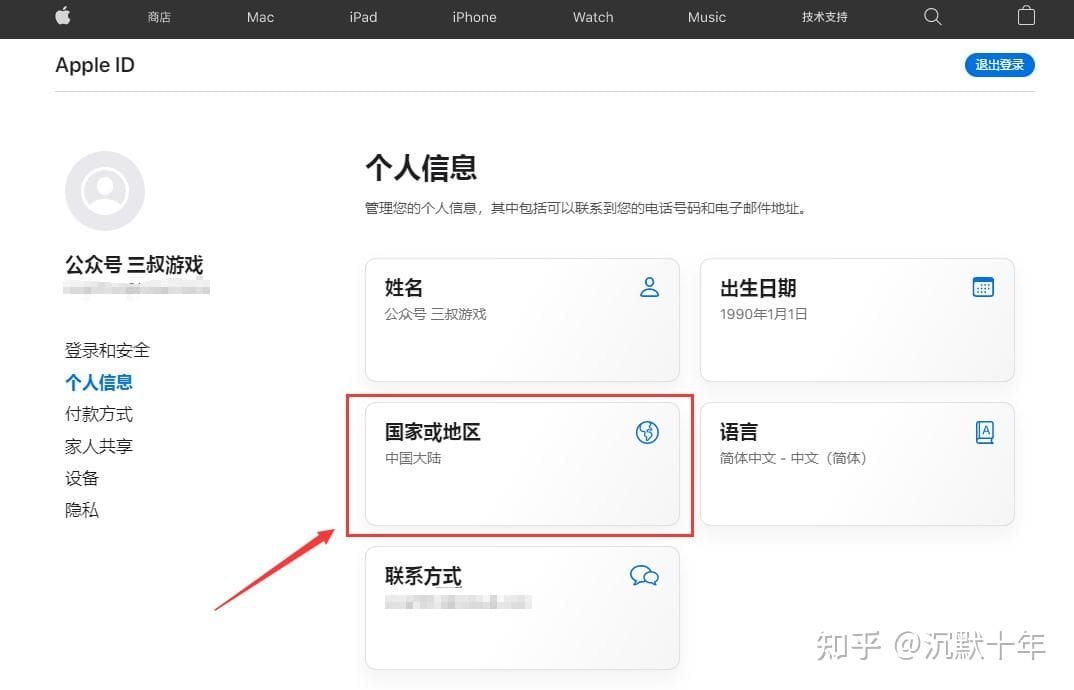Click the person icon on the 姓名 card
1074x690 pixels.
click(650, 287)
